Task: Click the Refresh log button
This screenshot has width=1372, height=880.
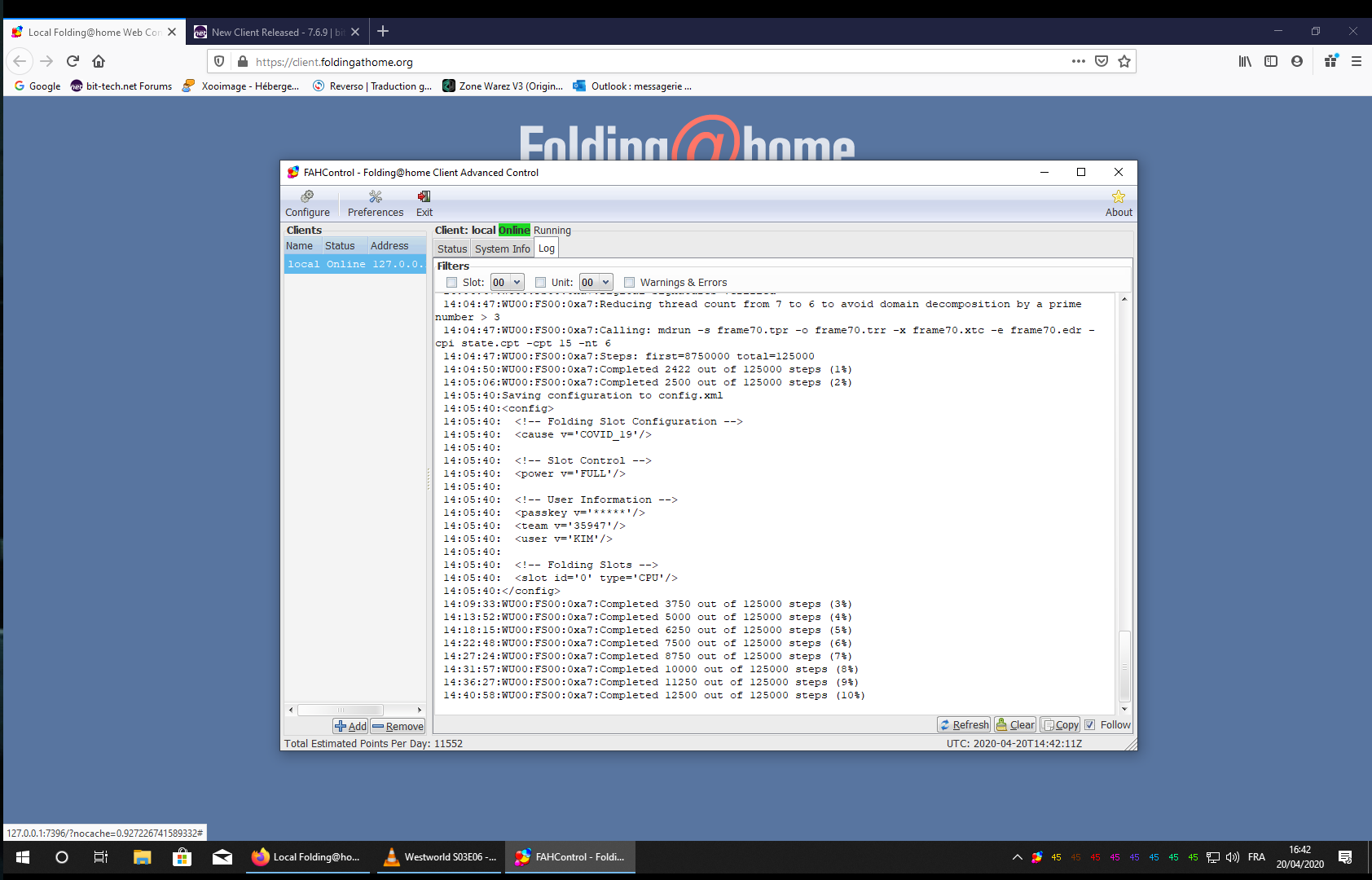Action: [964, 725]
